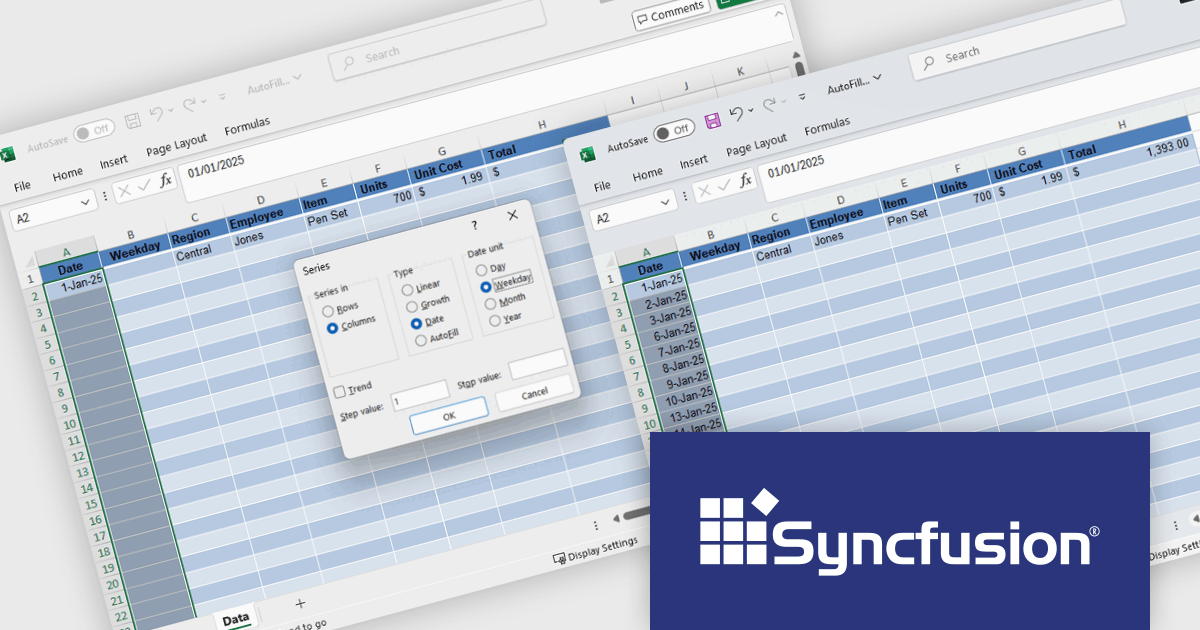1200x630 pixels.
Task: Open the Name Box dropdown in the left window
Action: click(x=86, y=203)
